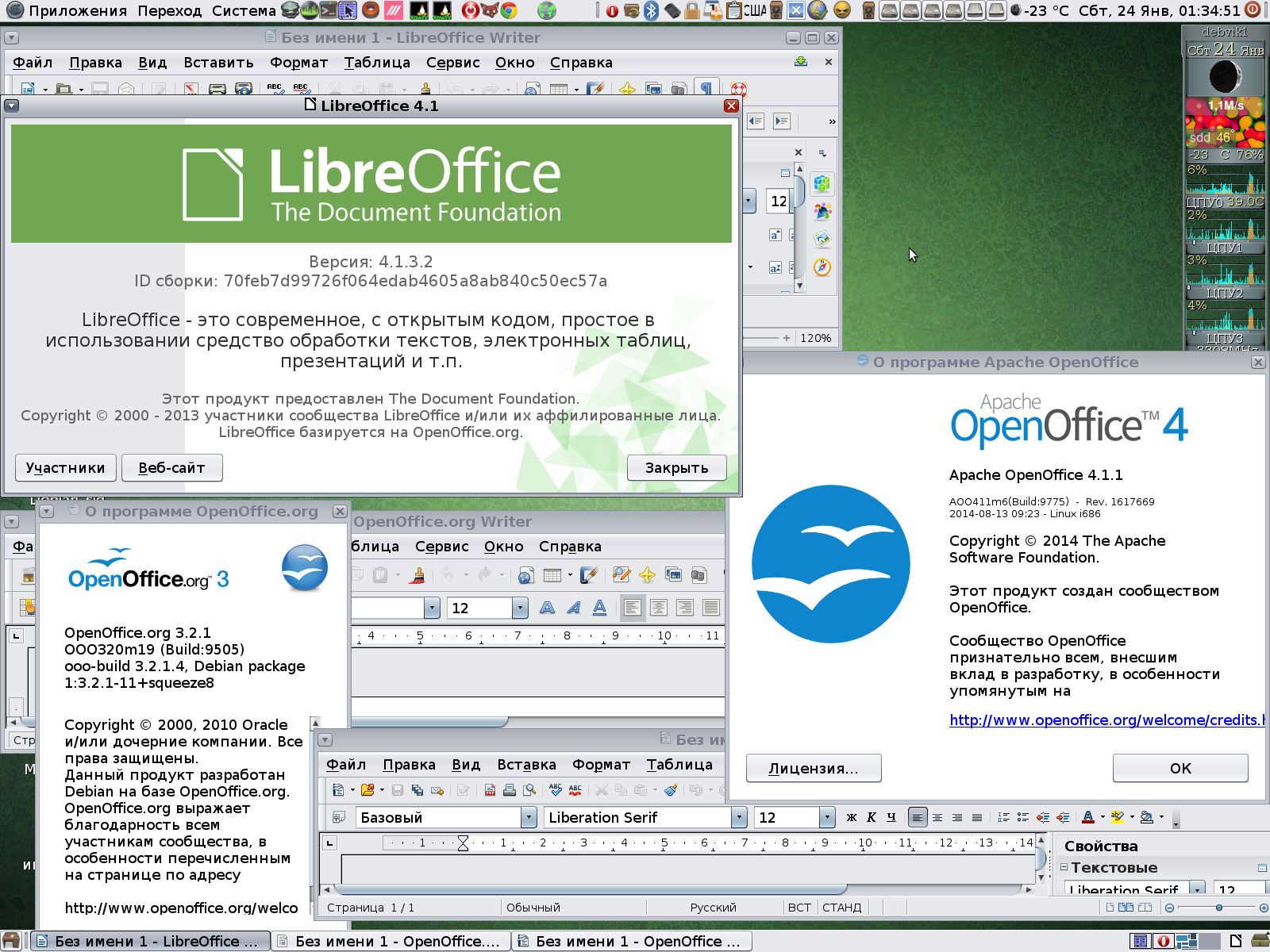
Task: Open Navigator star icon in OpenOffice.org Writer toolbar
Action: click(x=648, y=575)
